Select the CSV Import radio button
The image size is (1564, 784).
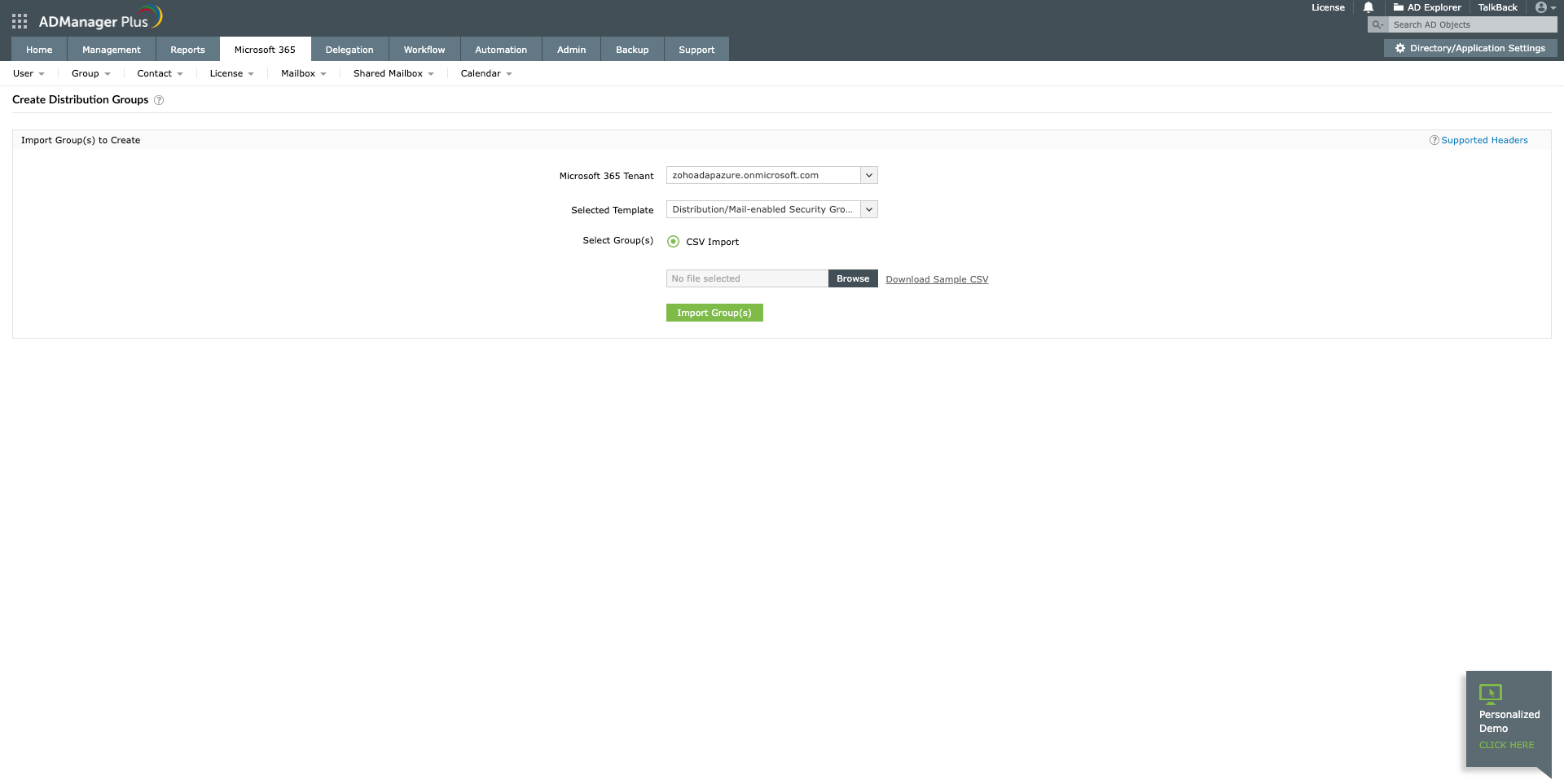pos(673,242)
